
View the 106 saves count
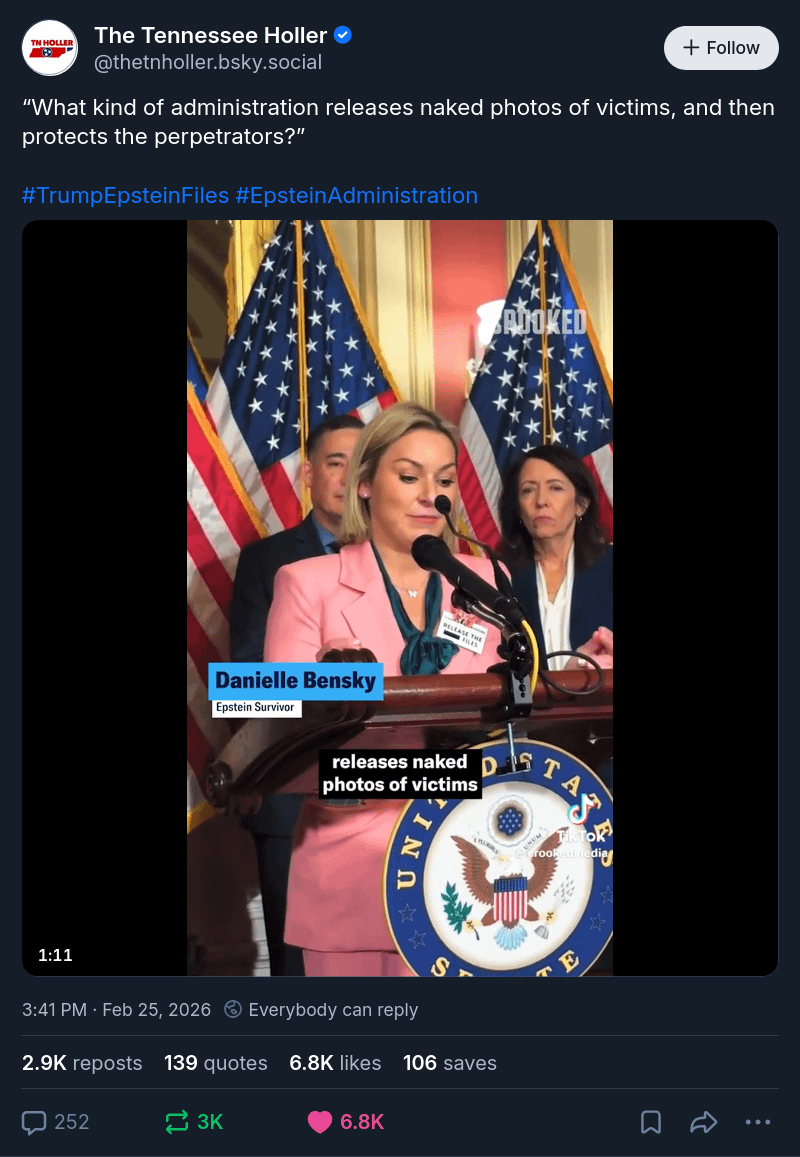pos(449,1063)
